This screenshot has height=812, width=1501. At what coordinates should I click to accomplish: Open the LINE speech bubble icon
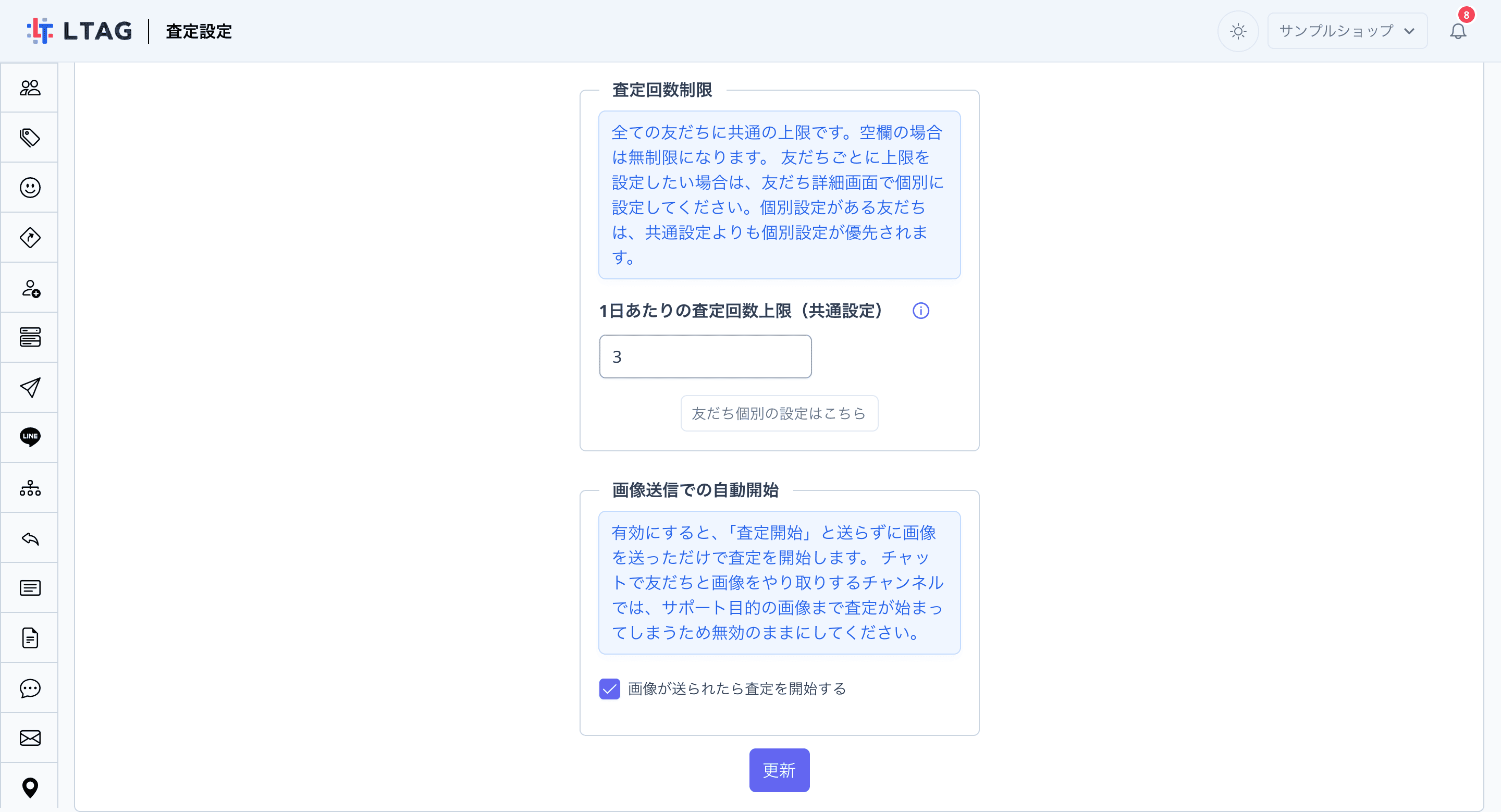coord(30,437)
